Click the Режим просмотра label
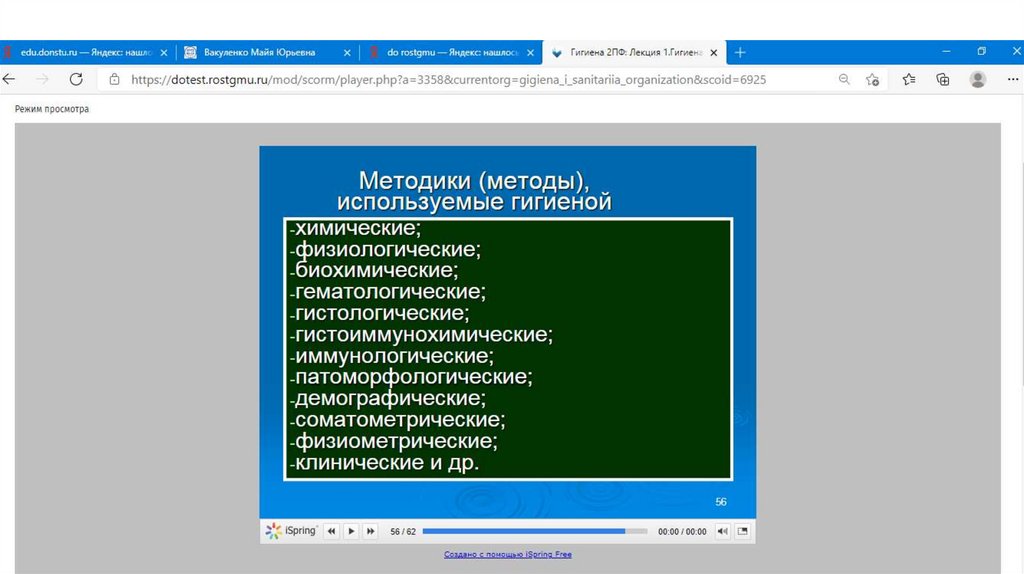1024x574 pixels. (52, 109)
